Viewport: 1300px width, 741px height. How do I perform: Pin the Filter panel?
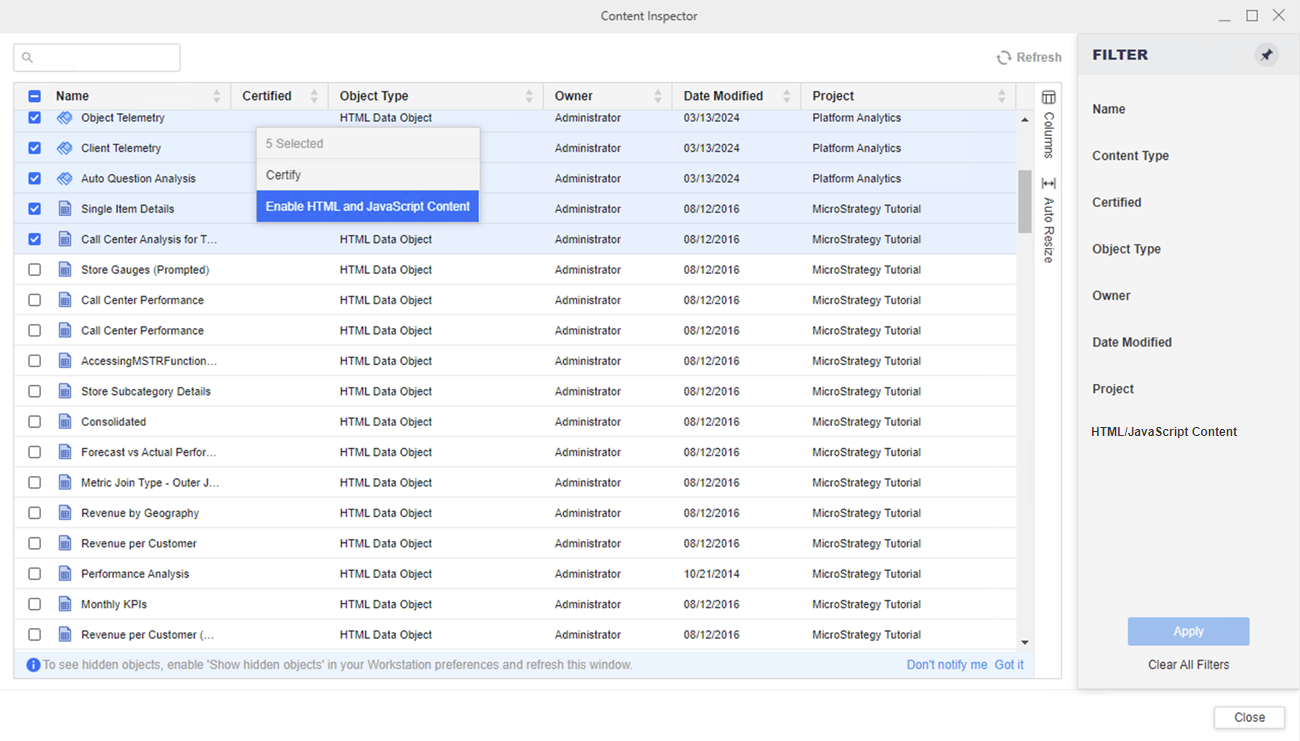[x=1266, y=55]
